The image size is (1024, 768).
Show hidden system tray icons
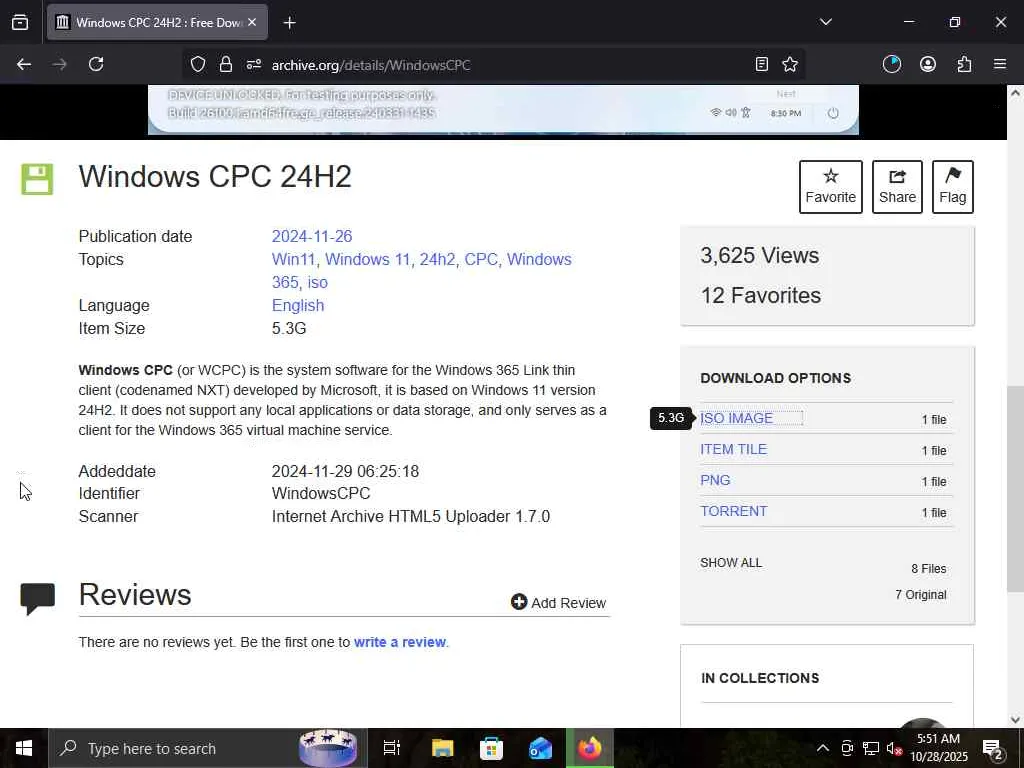823,748
